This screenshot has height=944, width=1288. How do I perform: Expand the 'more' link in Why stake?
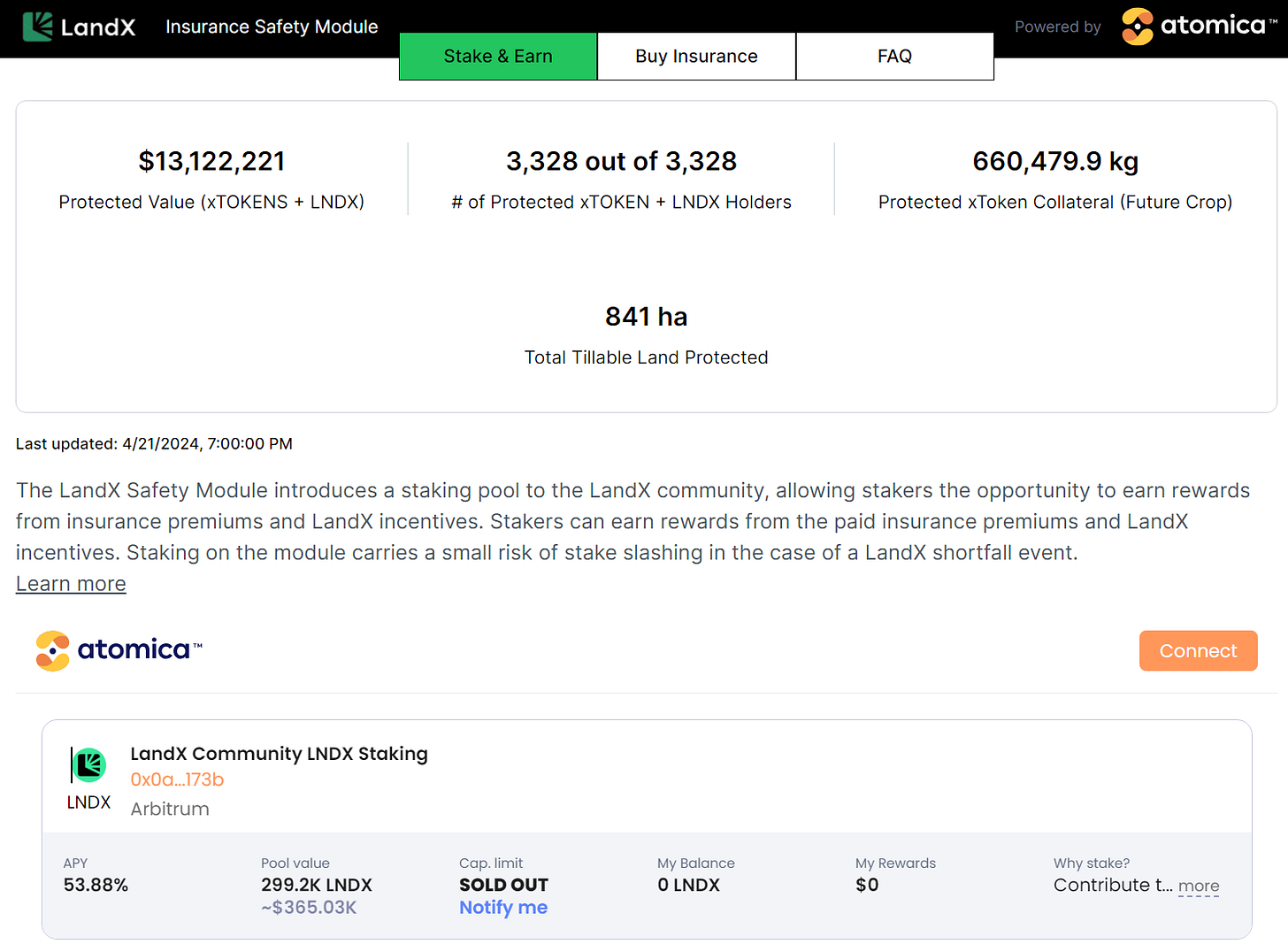1199,886
